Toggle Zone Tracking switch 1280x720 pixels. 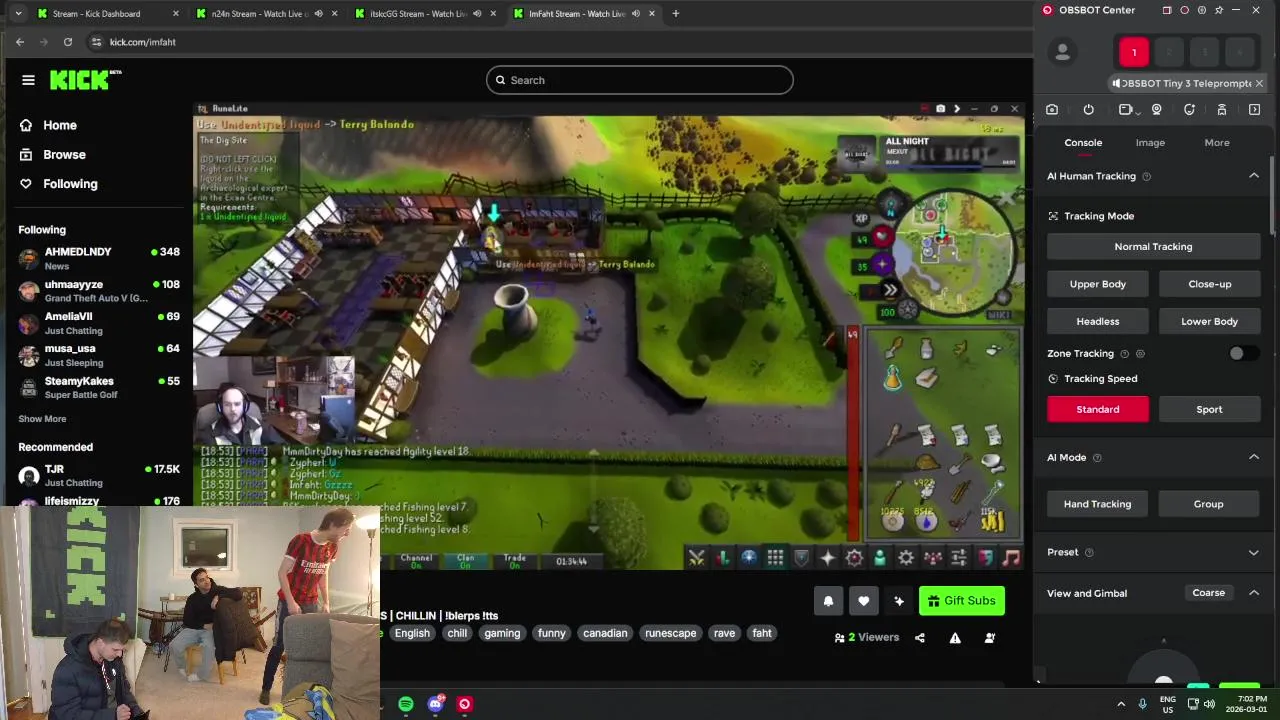click(x=1242, y=353)
